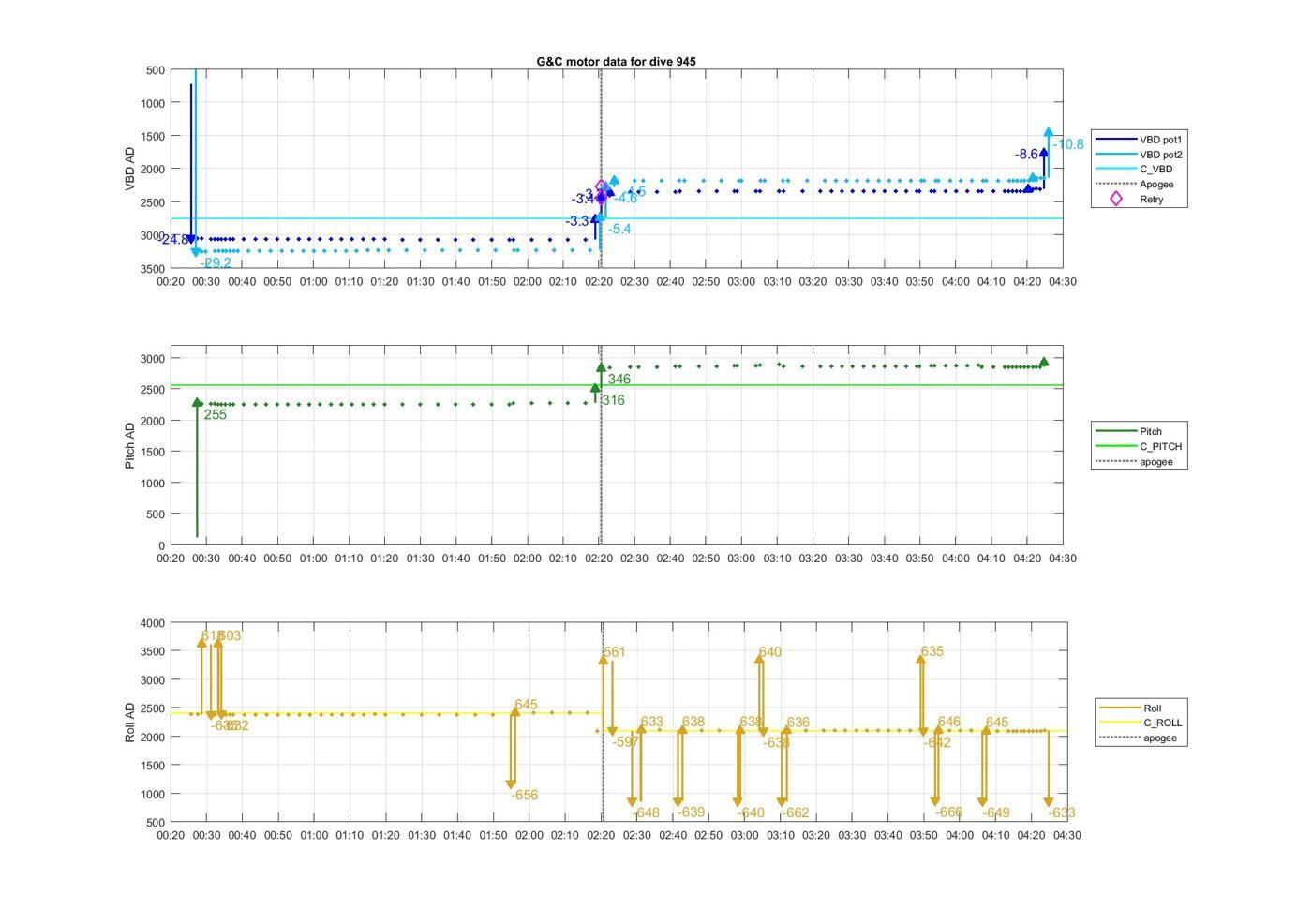1312x924 pixels.
Task: Click the 04:30 tick on the Roll plot x-axis
Action: (1066, 835)
